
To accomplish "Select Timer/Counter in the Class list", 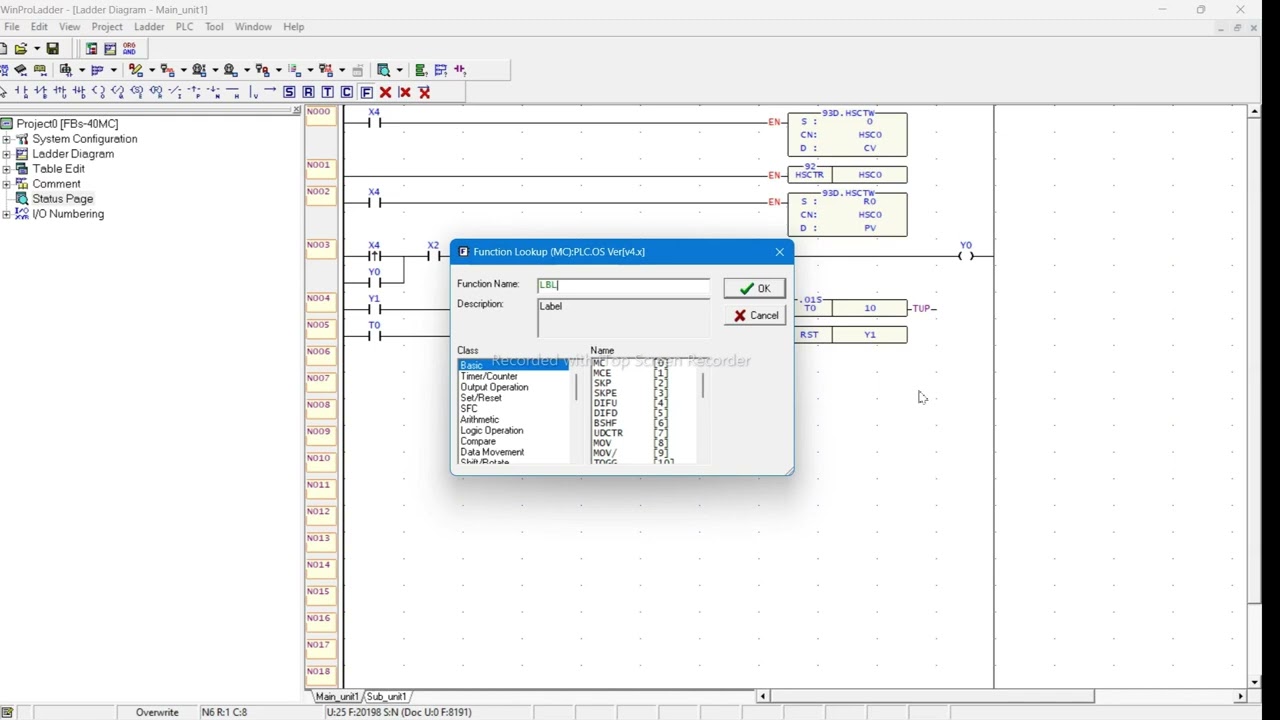I will (x=489, y=376).
